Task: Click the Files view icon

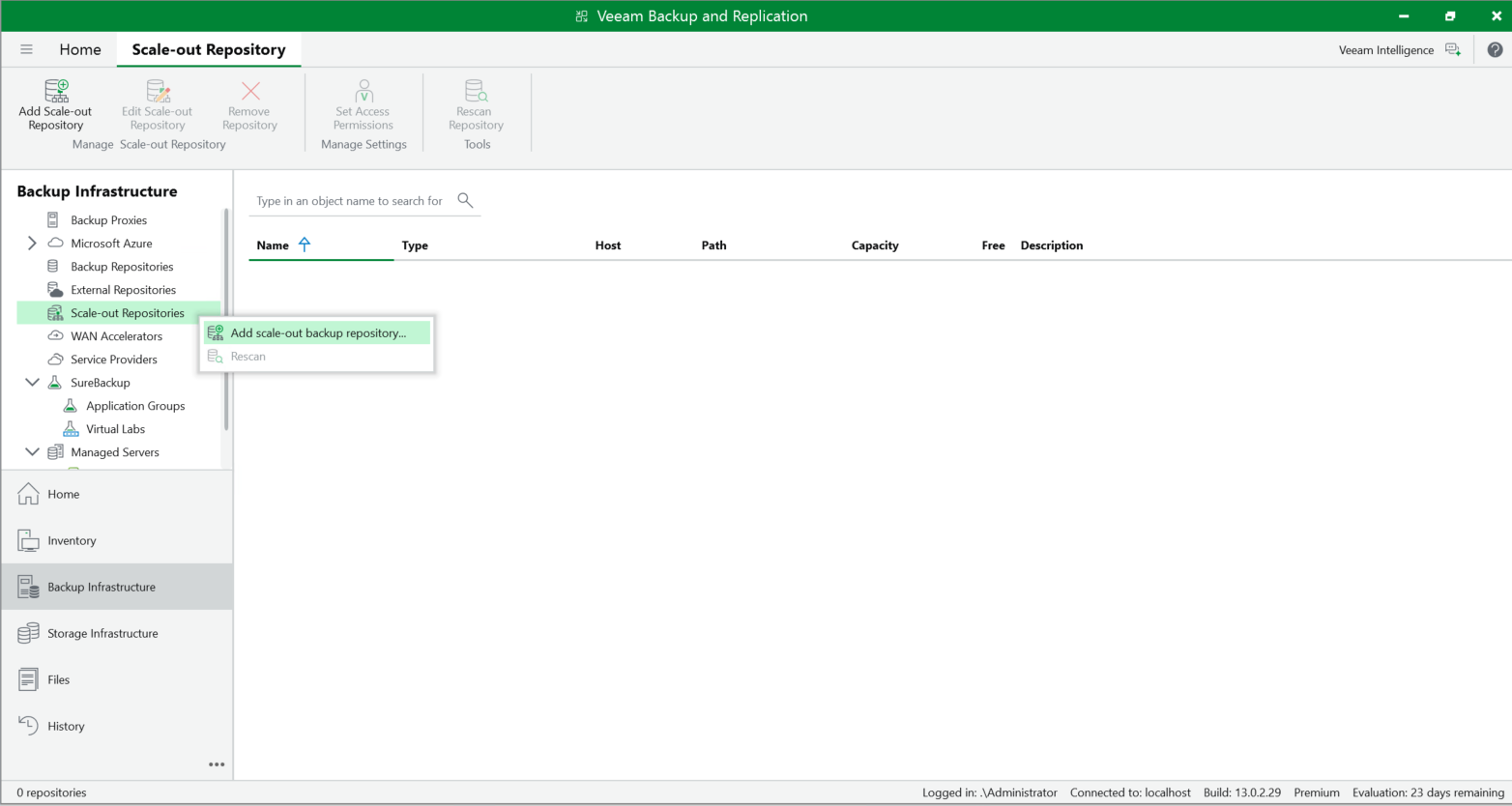Action: (29, 679)
